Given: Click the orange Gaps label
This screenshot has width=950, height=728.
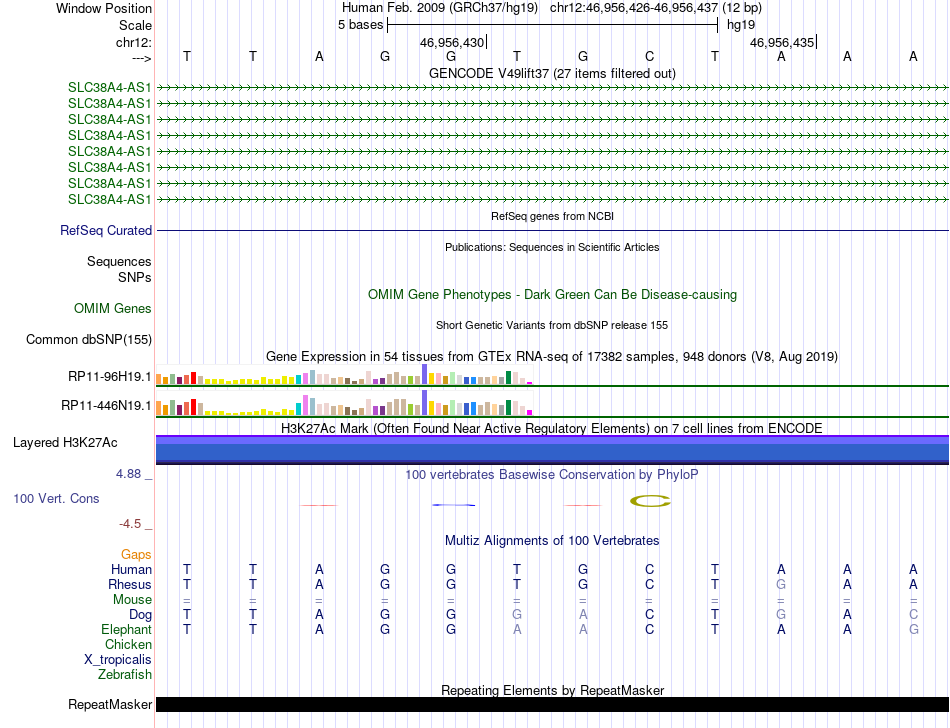Looking at the screenshot, I should [136, 555].
